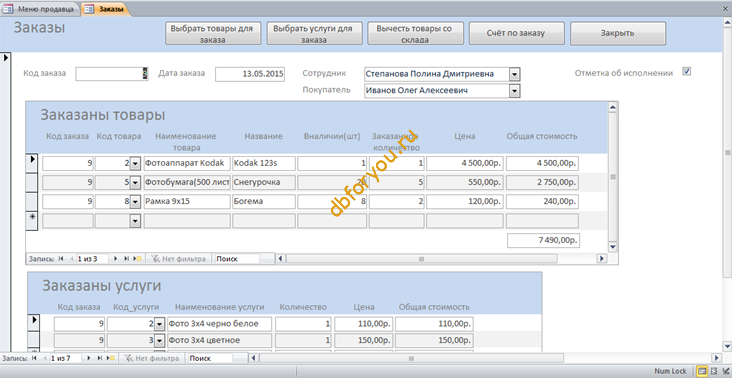Click Вычесть товары со склада button
Screen dimensions: 732x378
click(415, 34)
